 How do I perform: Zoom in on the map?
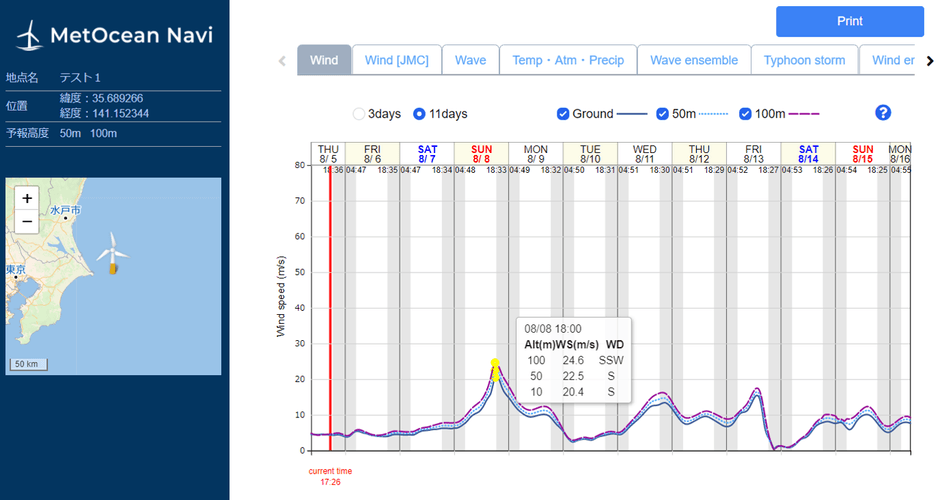tap(27, 198)
